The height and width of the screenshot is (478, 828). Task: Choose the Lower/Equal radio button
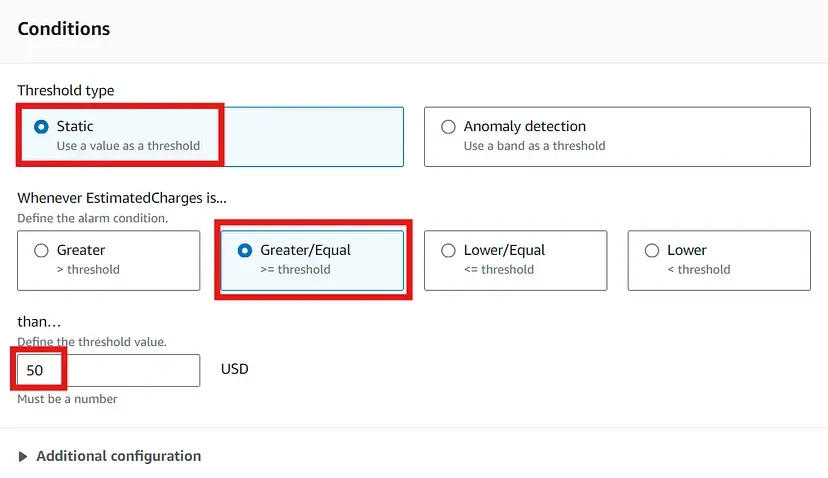click(448, 250)
